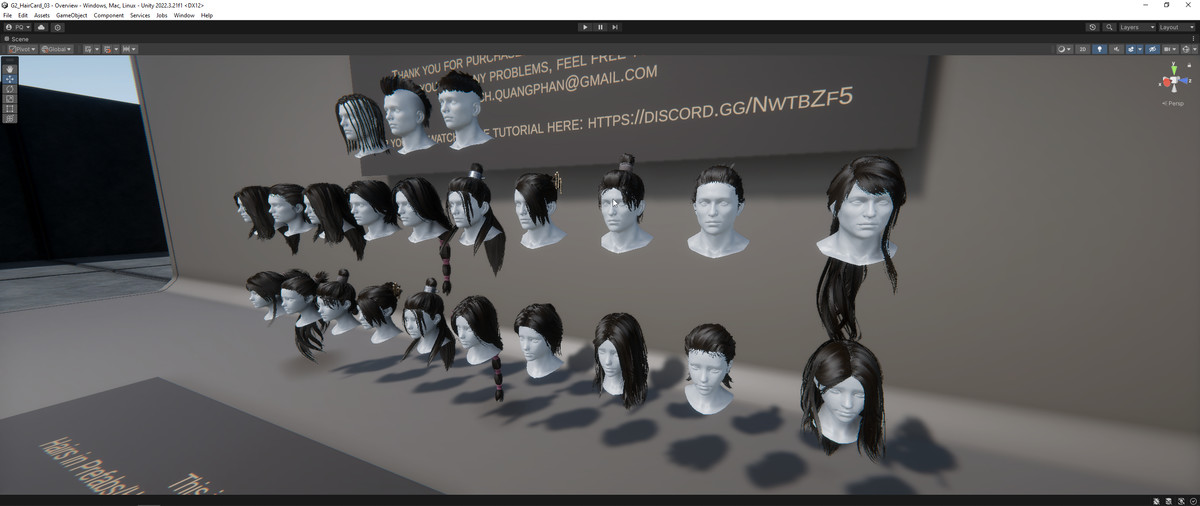Expand the snap increment options arrow
1200x506 pixels.
(x=134, y=49)
